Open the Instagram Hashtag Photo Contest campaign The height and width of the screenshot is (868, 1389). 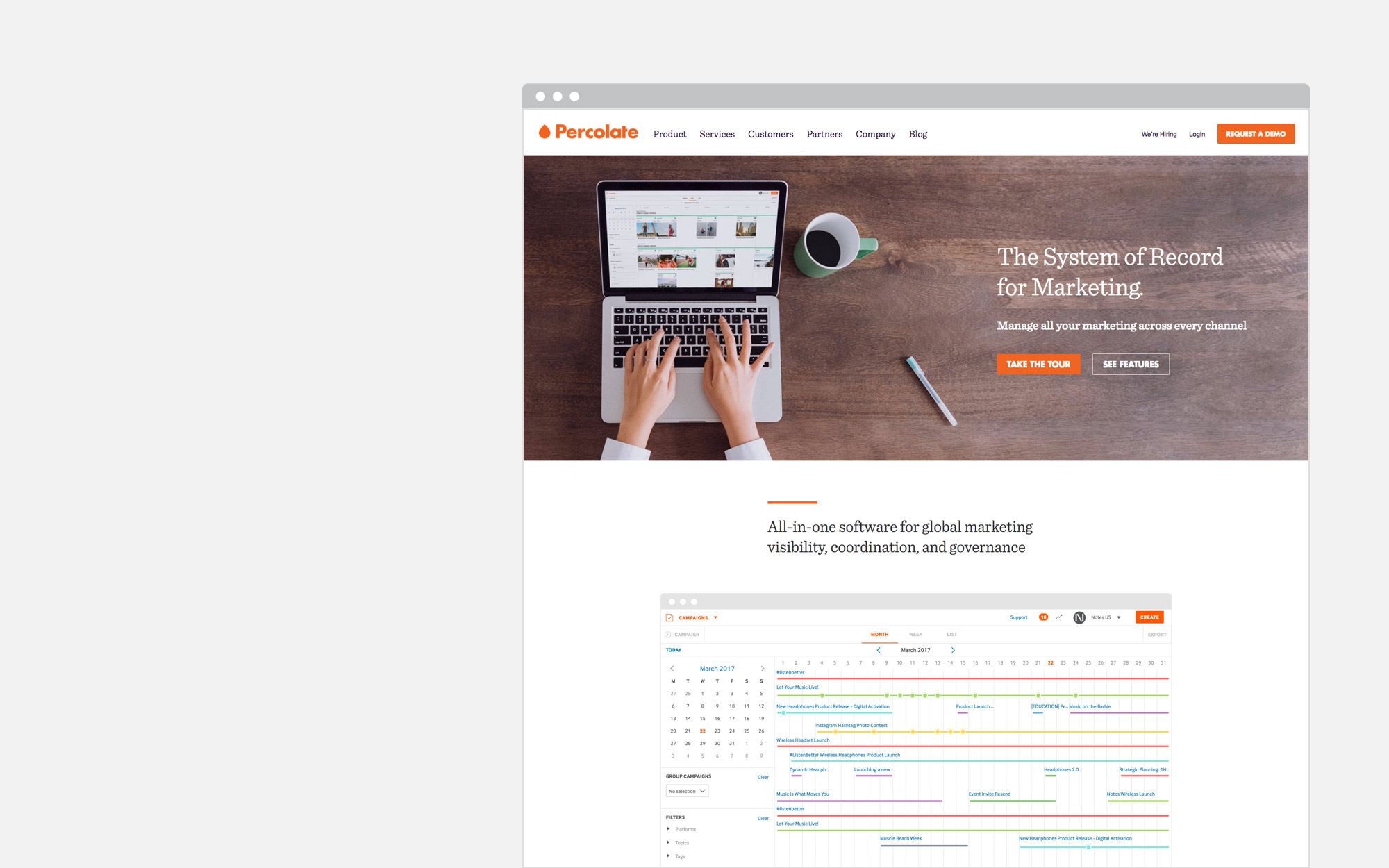[x=851, y=725]
